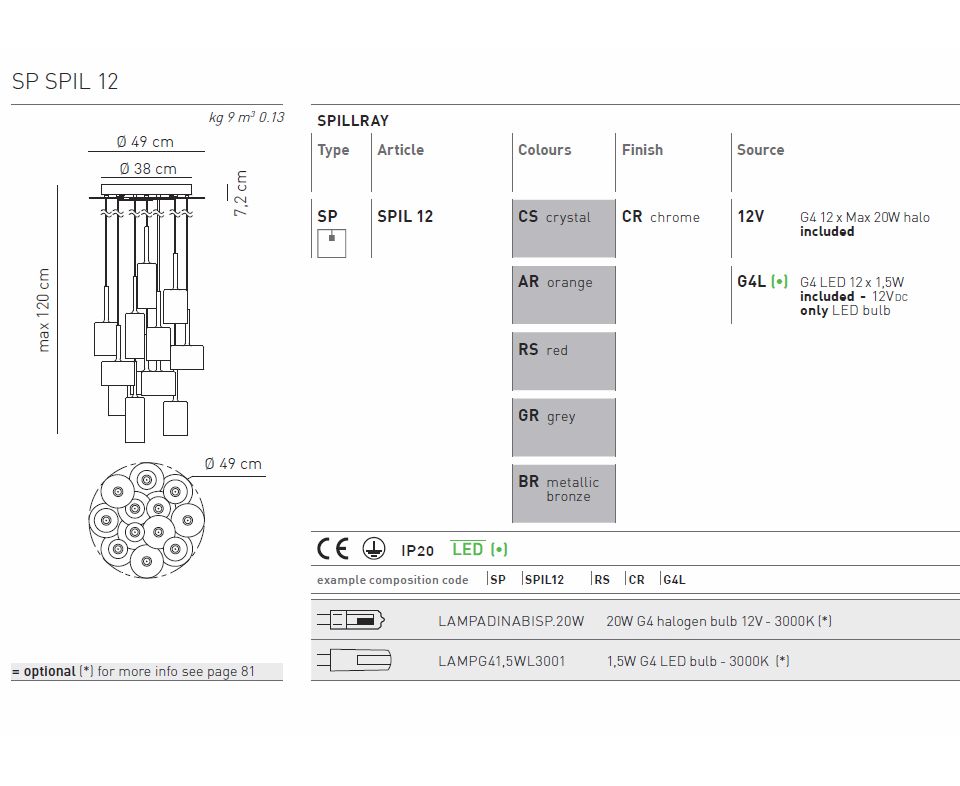
Task: Click the SP suspension type icon
Action: pos(331,243)
